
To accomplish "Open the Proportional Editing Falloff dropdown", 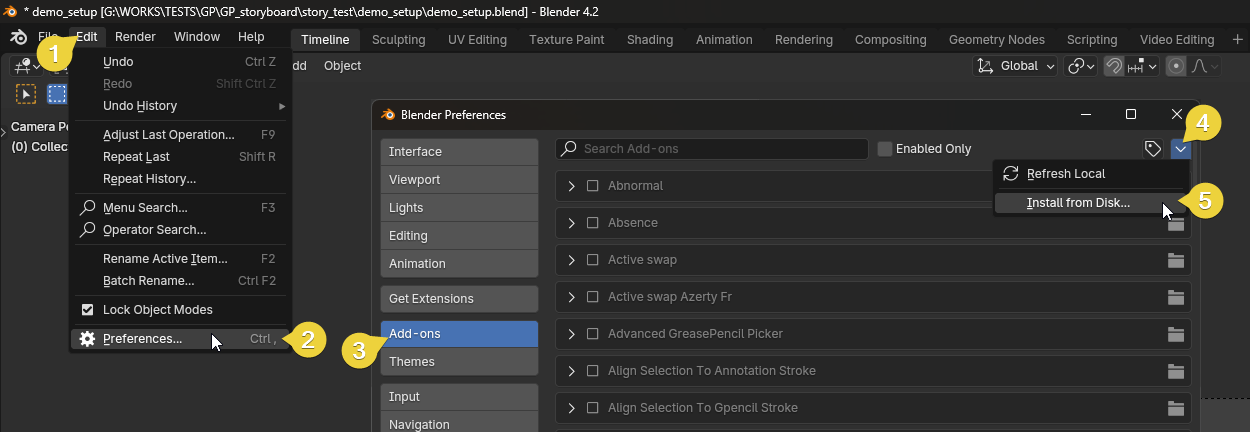I will point(1204,66).
